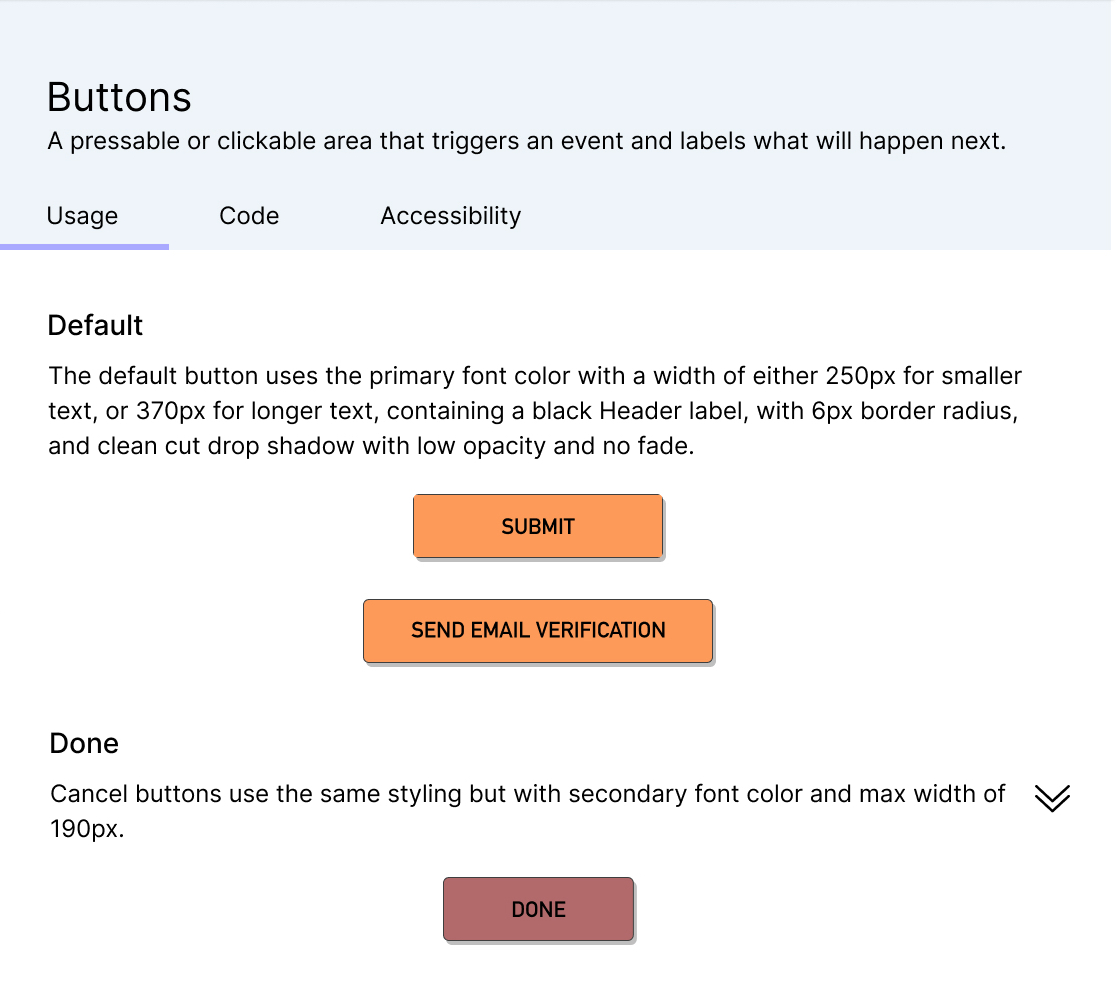This screenshot has width=1118, height=994.
Task: Open the Accessibility tab
Action: [x=450, y=216]
